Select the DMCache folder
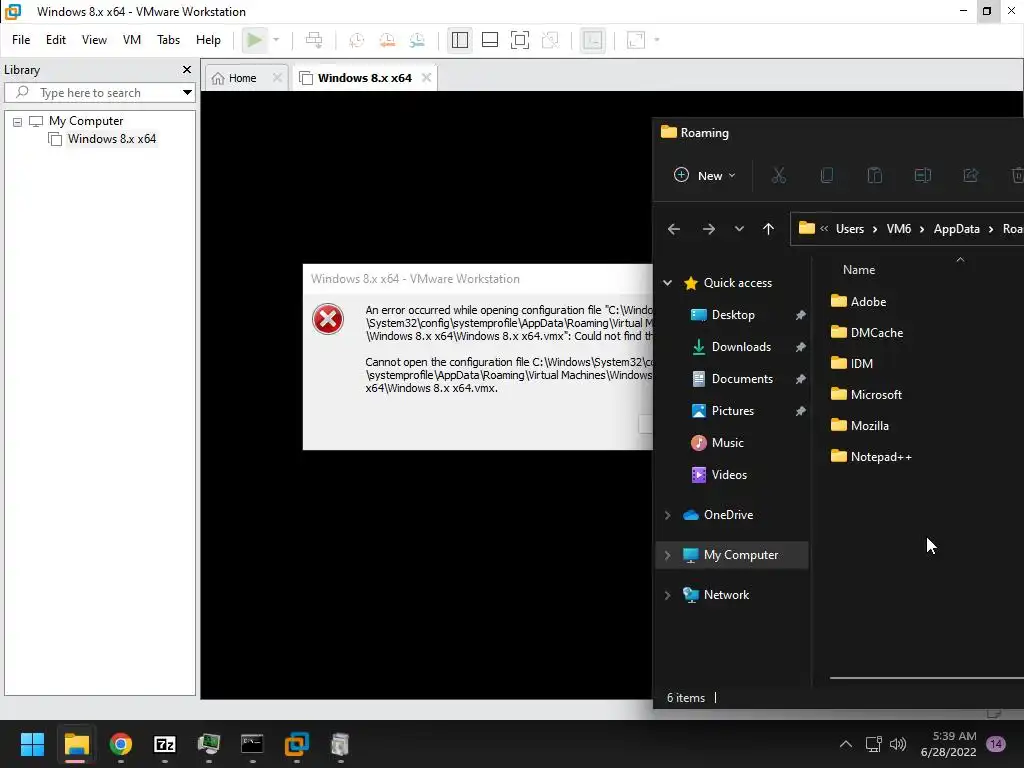 point(867,332)
